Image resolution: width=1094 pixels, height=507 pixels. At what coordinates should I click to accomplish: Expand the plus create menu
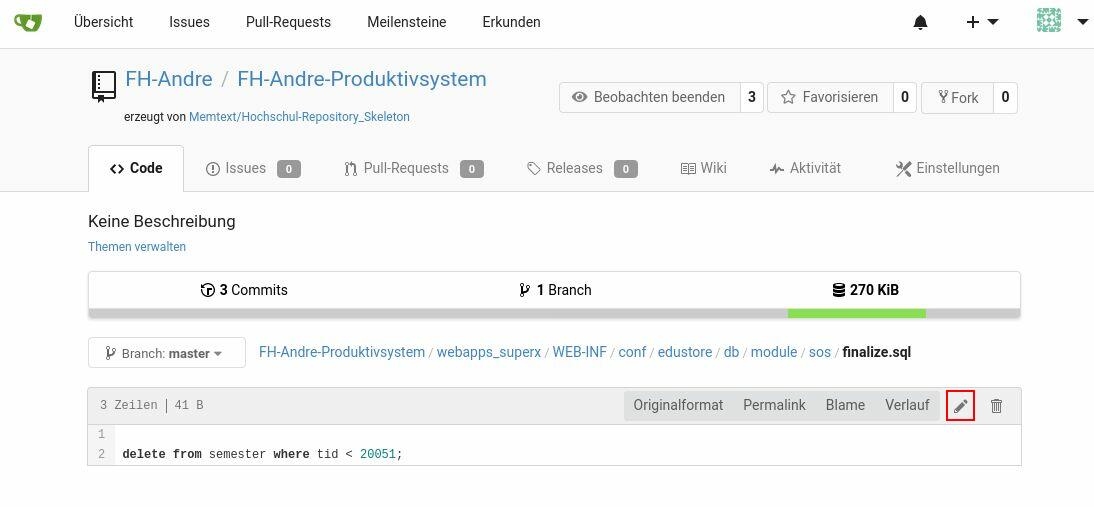click(x=981, y=22)
